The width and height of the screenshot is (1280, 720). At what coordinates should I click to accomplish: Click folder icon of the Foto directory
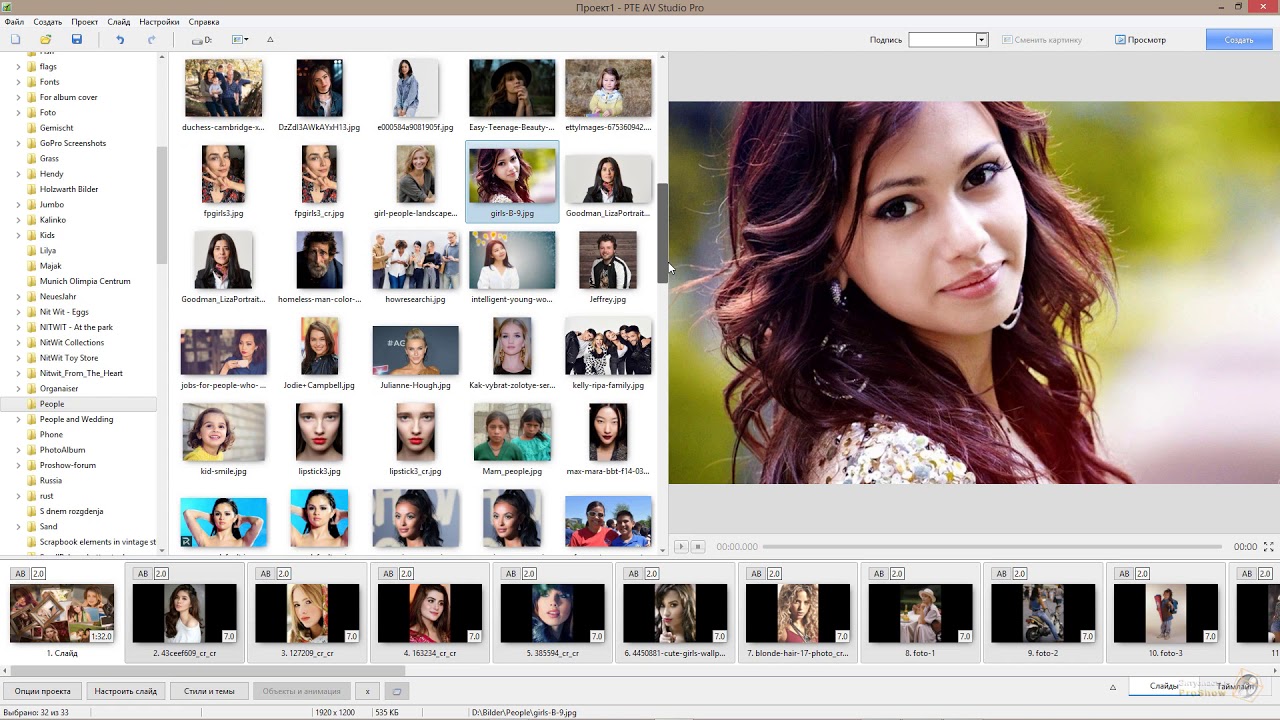32,113
